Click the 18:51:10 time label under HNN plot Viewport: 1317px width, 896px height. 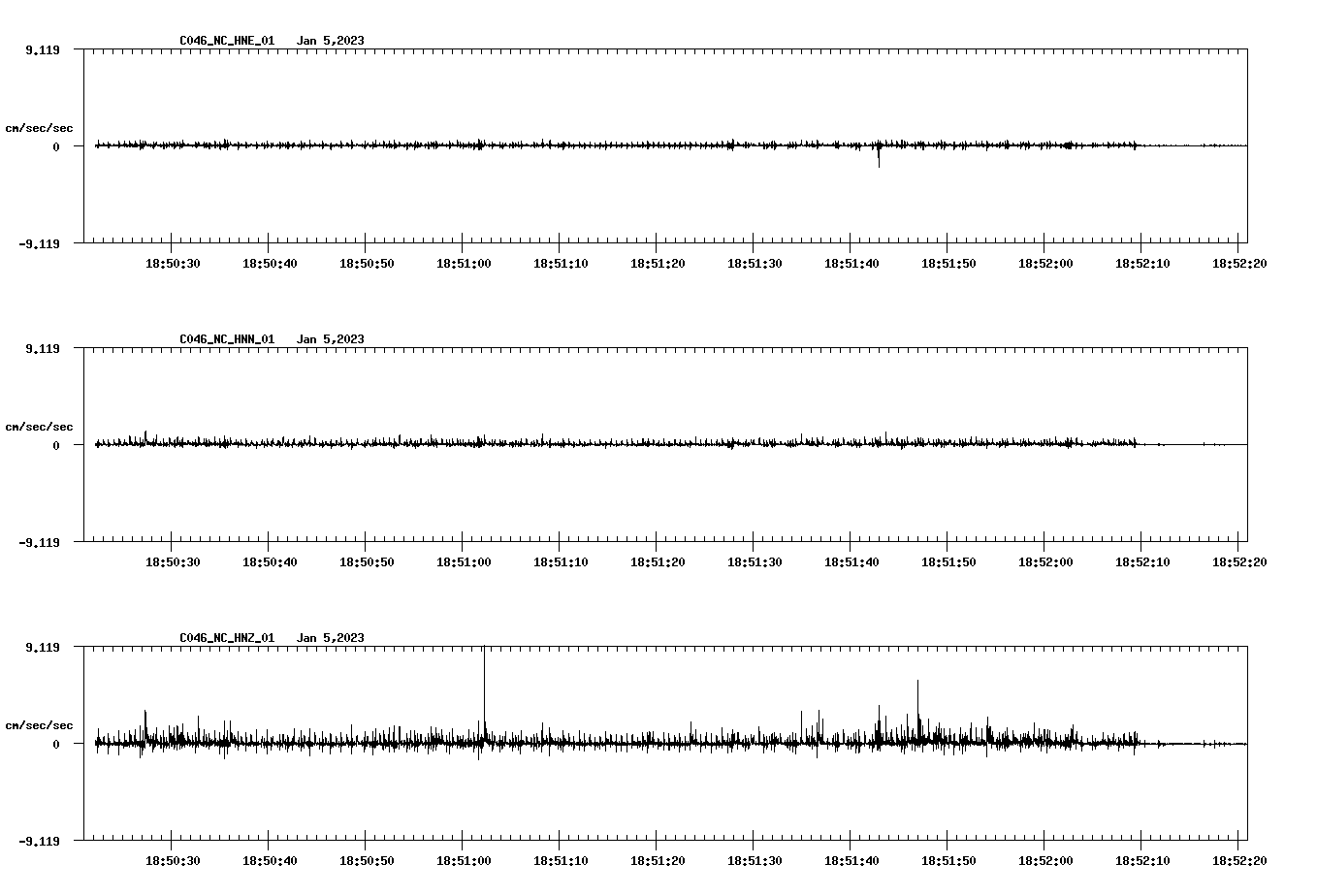(561, 561)
